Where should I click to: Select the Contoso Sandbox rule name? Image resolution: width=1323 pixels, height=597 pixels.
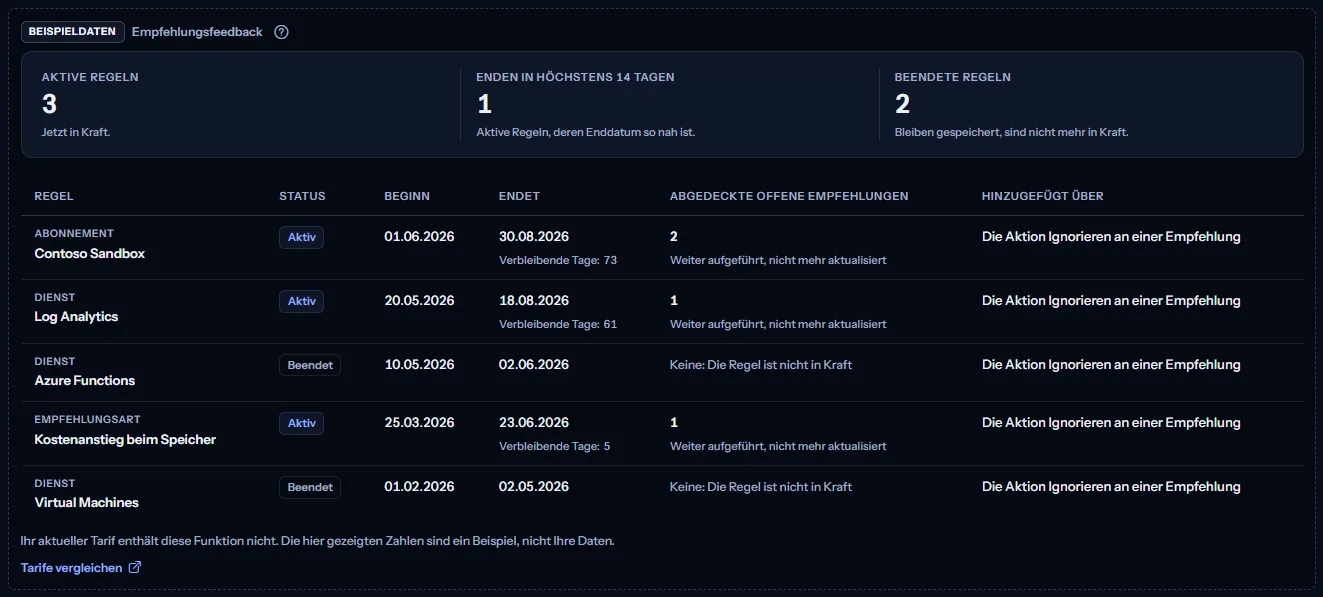pos(90,254)
